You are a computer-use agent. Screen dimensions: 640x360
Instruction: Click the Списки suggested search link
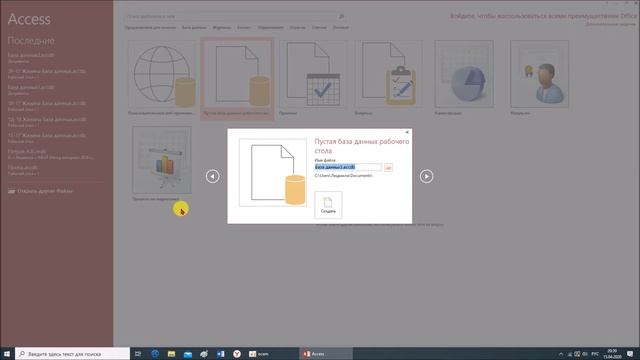319,27
